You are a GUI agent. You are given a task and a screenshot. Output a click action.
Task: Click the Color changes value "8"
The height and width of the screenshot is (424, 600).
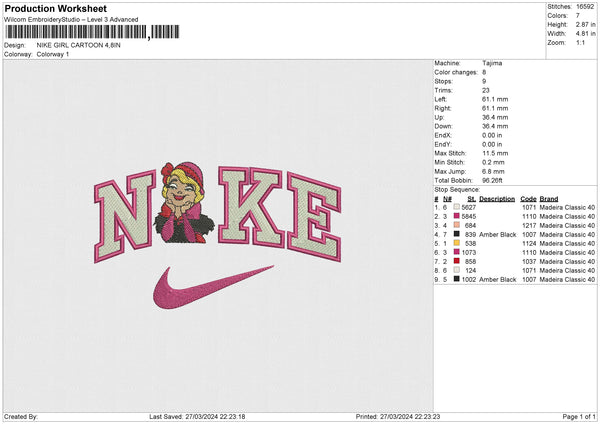click(x=484, y=72)
